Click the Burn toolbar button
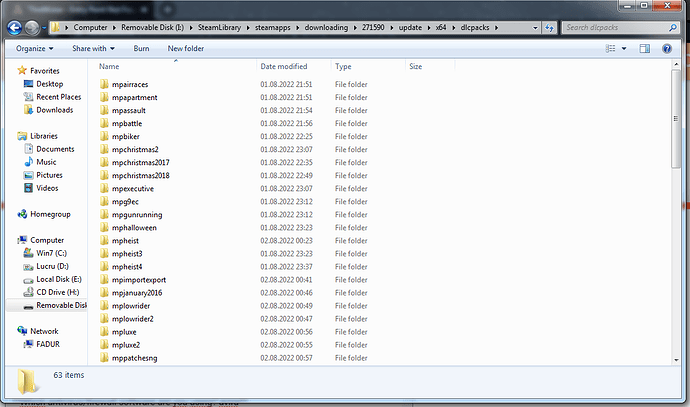Viewport: 690px width, 407px height. coord(141,48)
